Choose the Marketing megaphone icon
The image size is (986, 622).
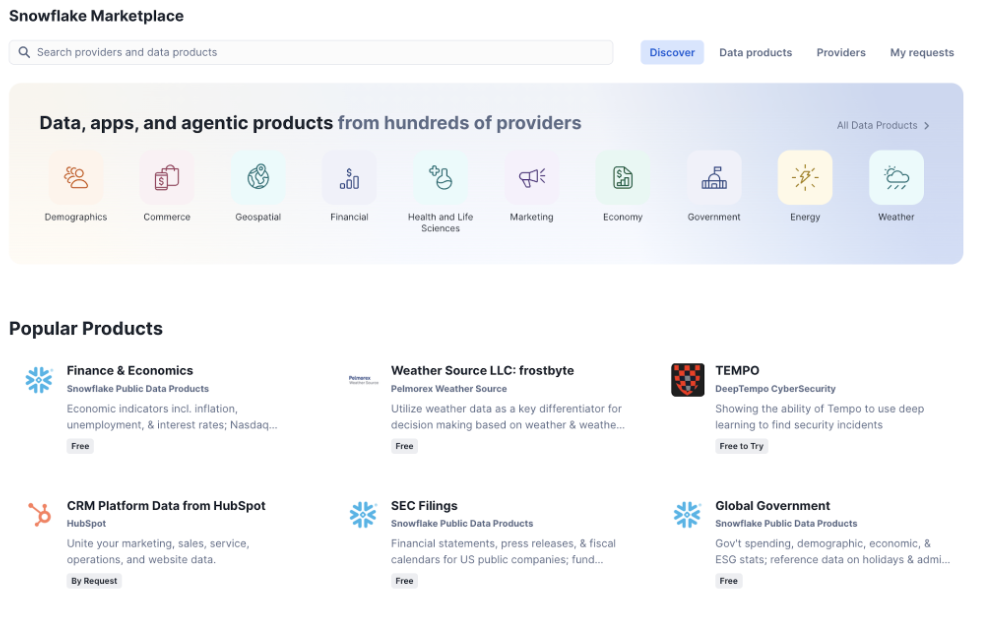[x=531, y=177]
